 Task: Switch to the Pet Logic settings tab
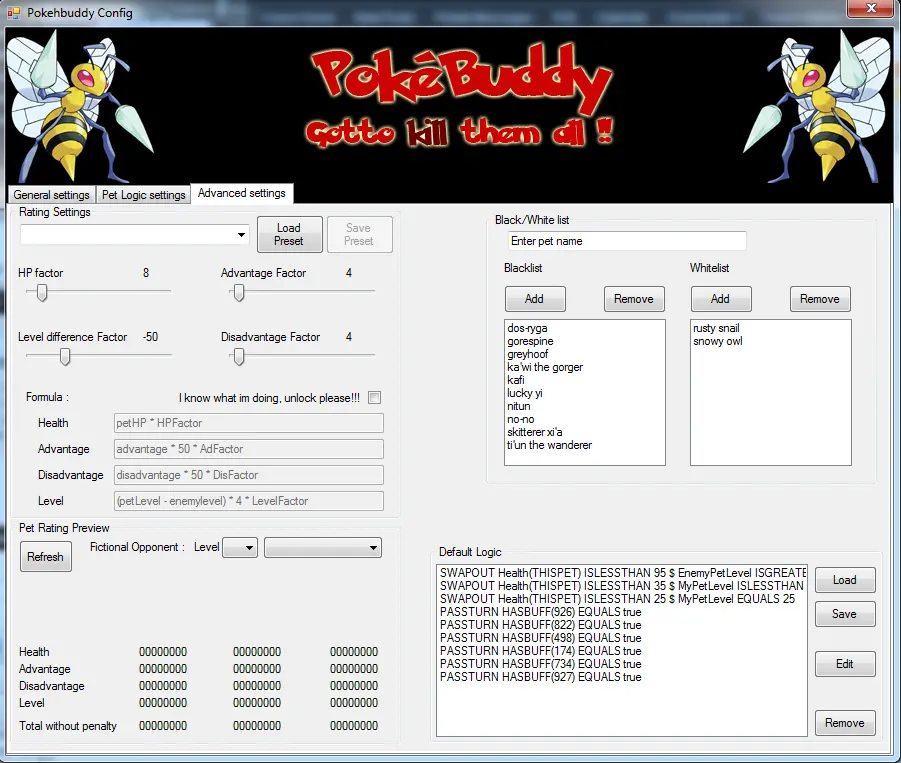pyautogui.click(x=144, y=195)
